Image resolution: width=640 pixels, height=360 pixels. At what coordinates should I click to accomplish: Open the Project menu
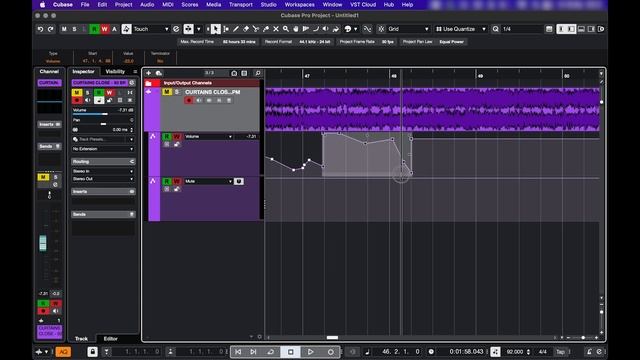[x=123, y=4]
